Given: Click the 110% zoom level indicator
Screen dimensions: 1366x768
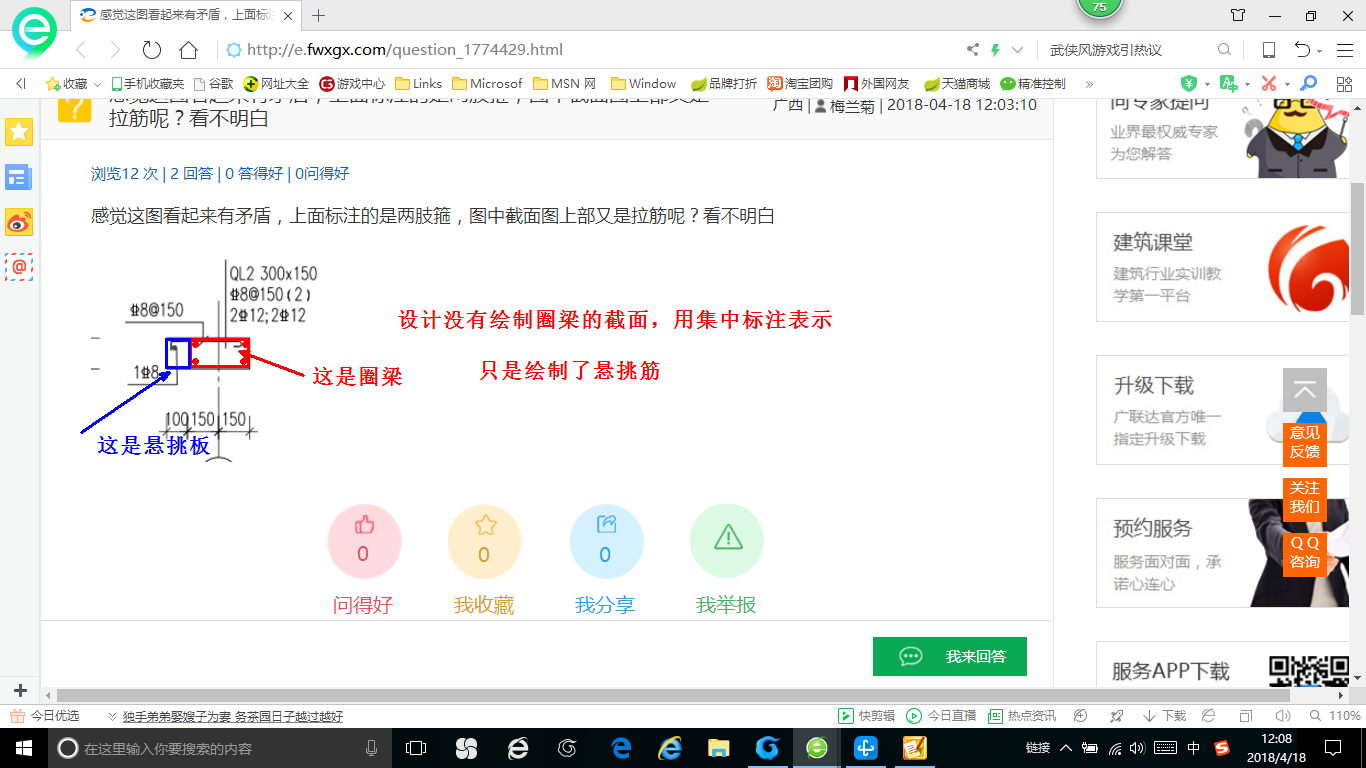Looking at the screenshot, I should [x=1335, y=716].
